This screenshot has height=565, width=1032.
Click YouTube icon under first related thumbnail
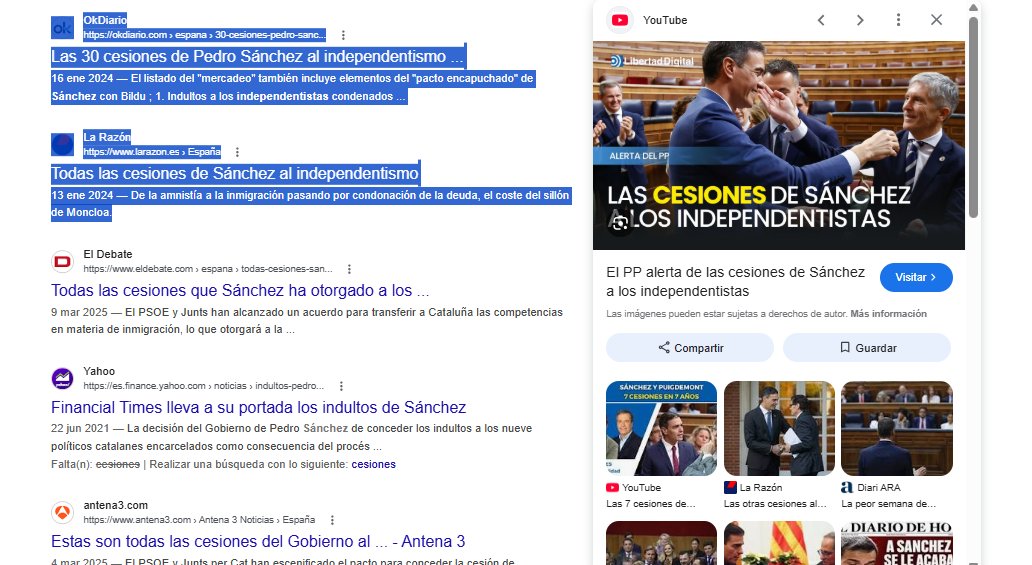tap(613, 487)
